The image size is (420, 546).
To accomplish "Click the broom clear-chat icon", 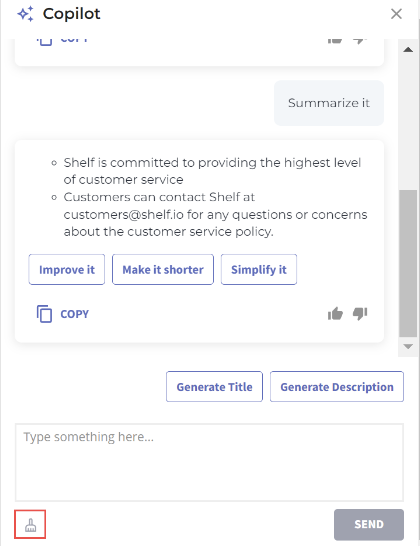I will tap(30, 524).
